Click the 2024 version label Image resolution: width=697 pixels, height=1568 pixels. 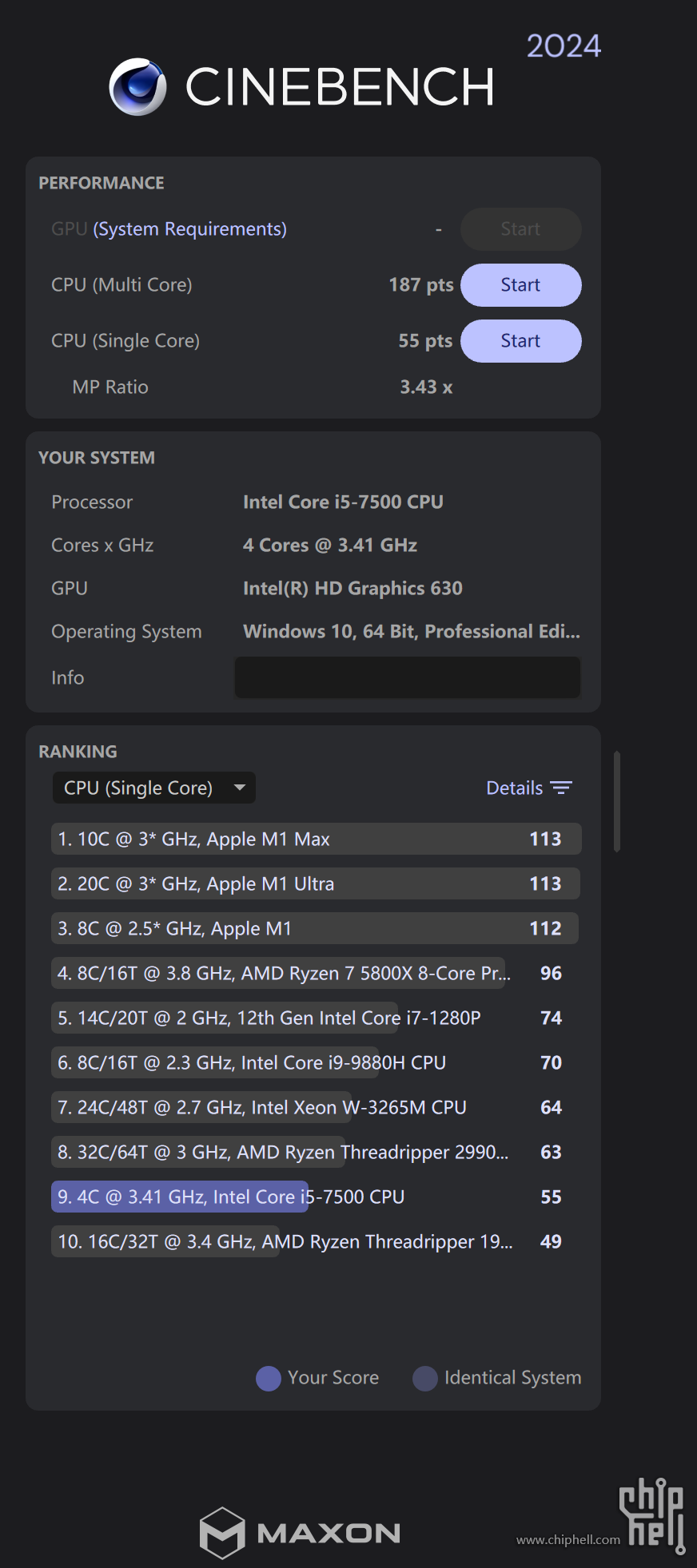pyautogui.click(x=564, y=46)
